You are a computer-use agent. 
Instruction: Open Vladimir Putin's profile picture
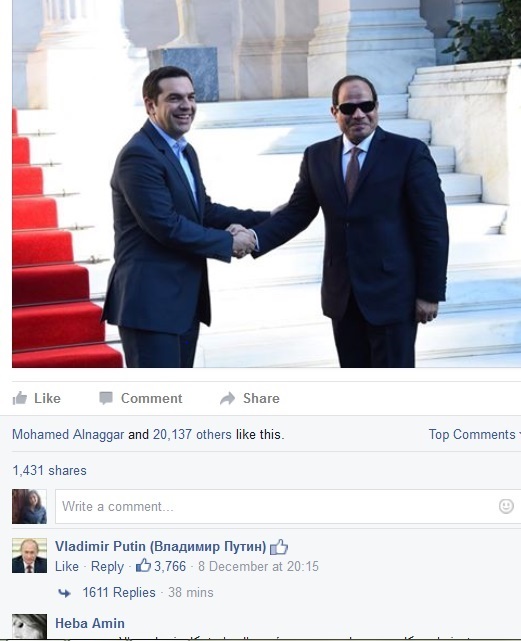point(29,556)
